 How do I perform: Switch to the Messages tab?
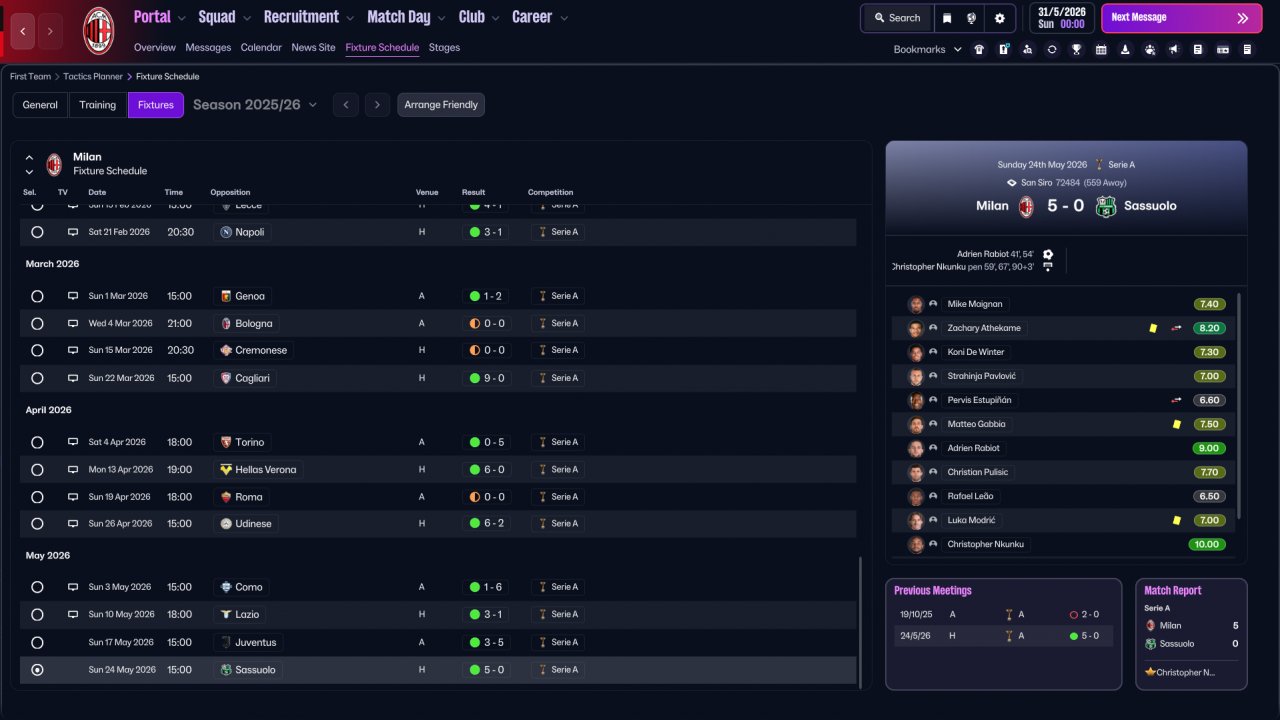pyautogui.click(x=208, y=48)
